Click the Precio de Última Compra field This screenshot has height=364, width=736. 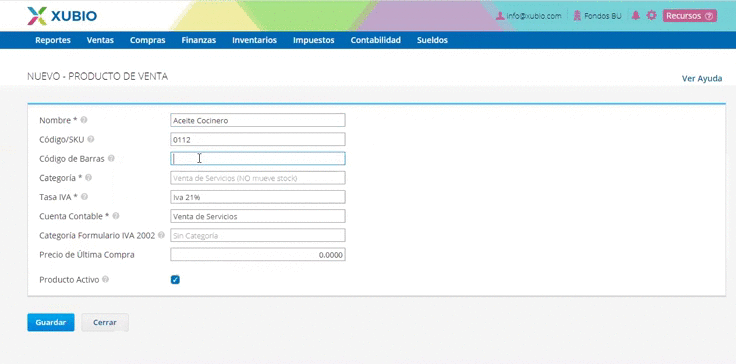tap(258, 255)
